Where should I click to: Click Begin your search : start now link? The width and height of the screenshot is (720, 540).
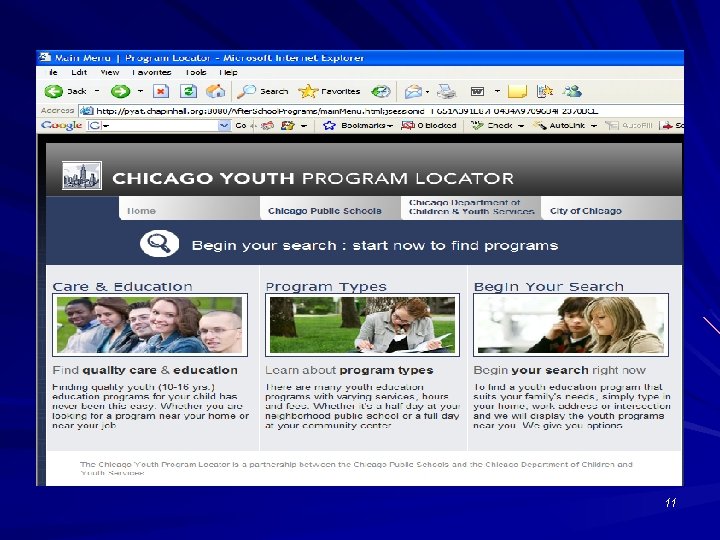375,245
